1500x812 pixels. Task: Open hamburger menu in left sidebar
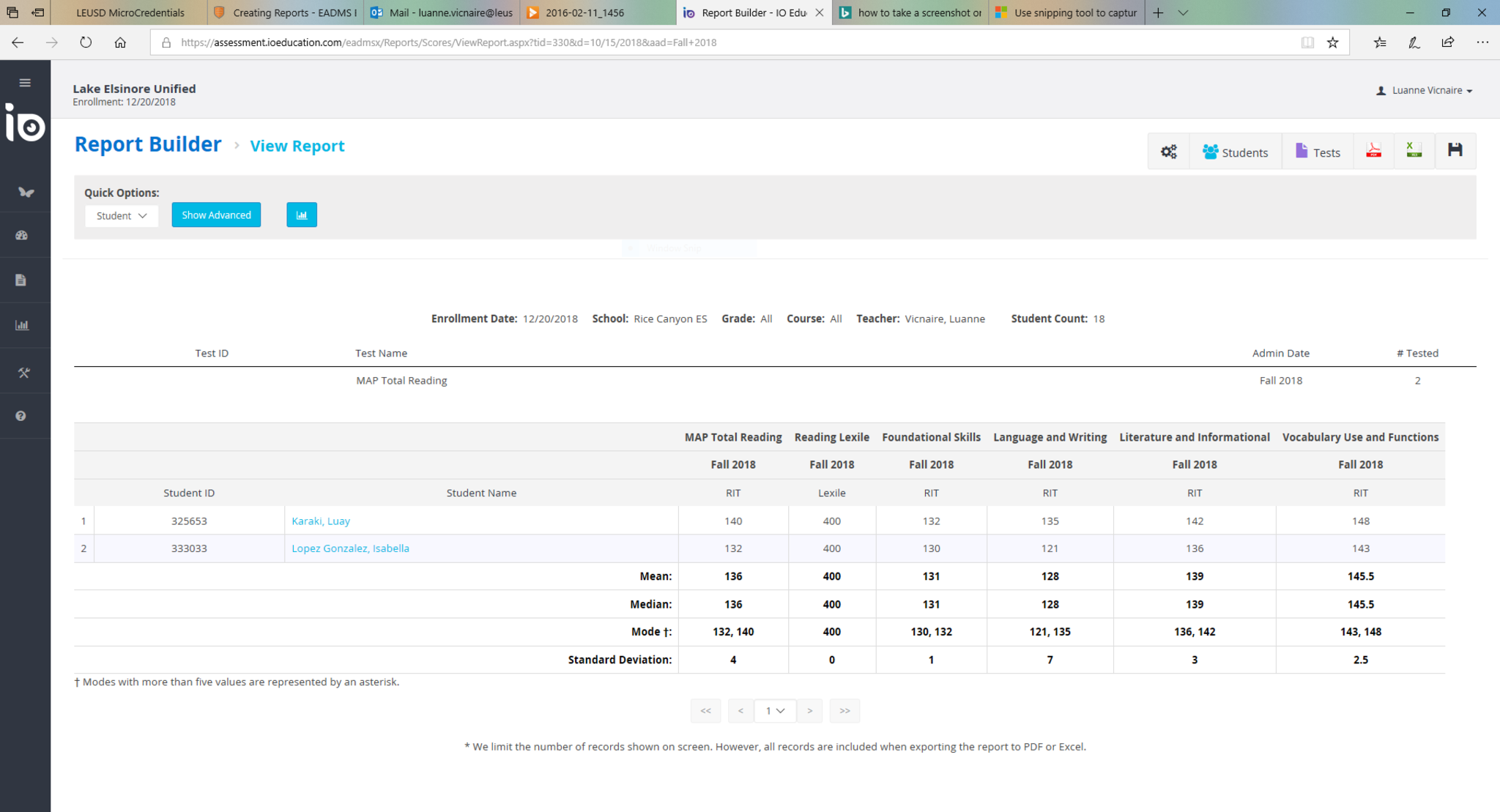click(x=25, y=83)
